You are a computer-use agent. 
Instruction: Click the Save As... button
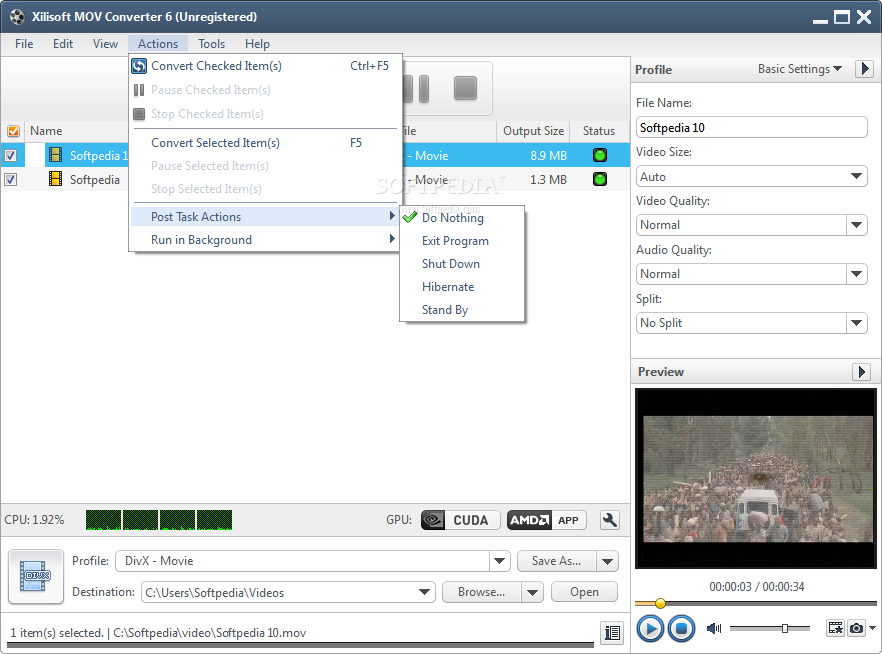[x=556, y=561]
